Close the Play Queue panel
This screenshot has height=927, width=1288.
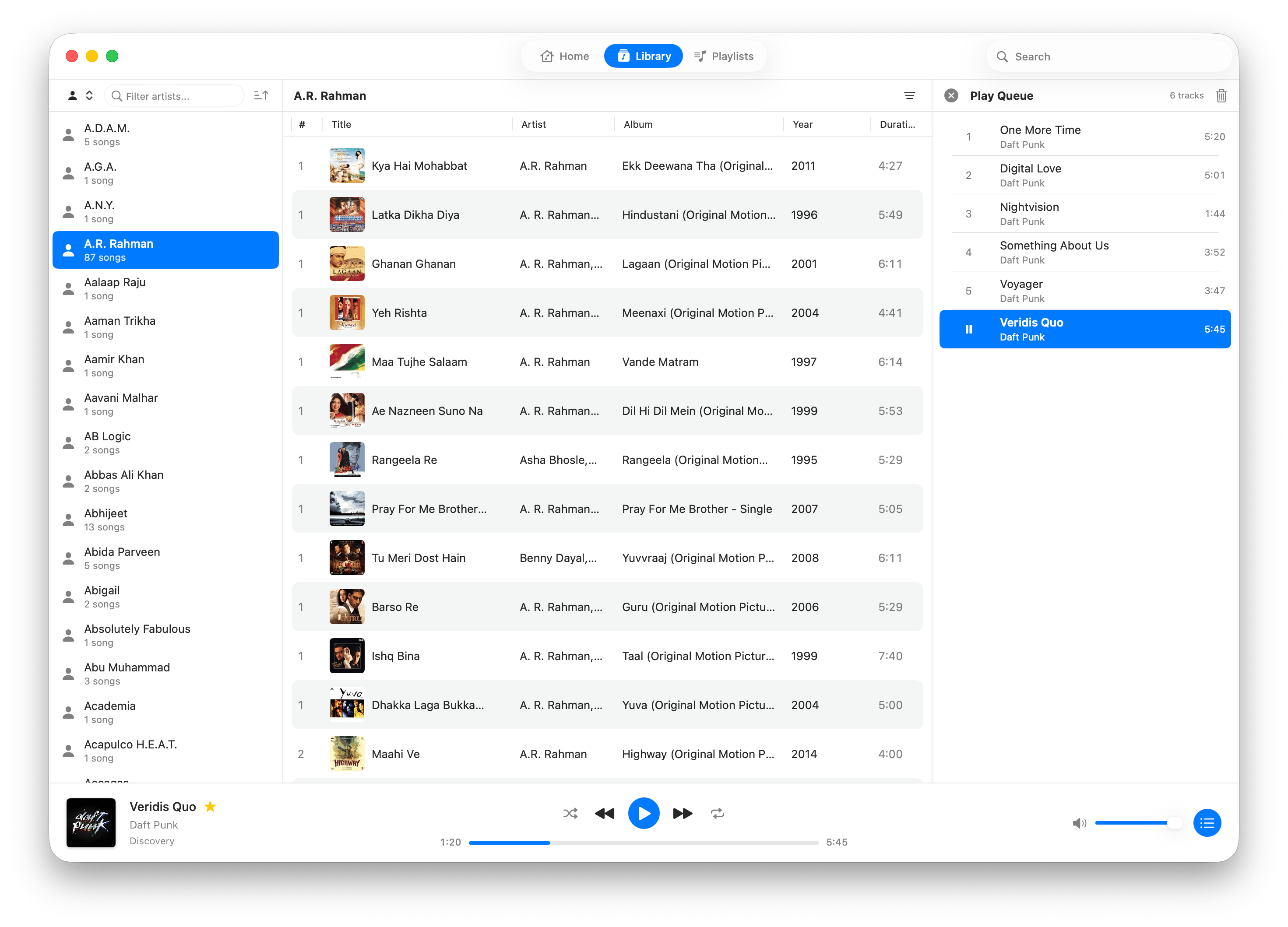click(x=951, y=95)
